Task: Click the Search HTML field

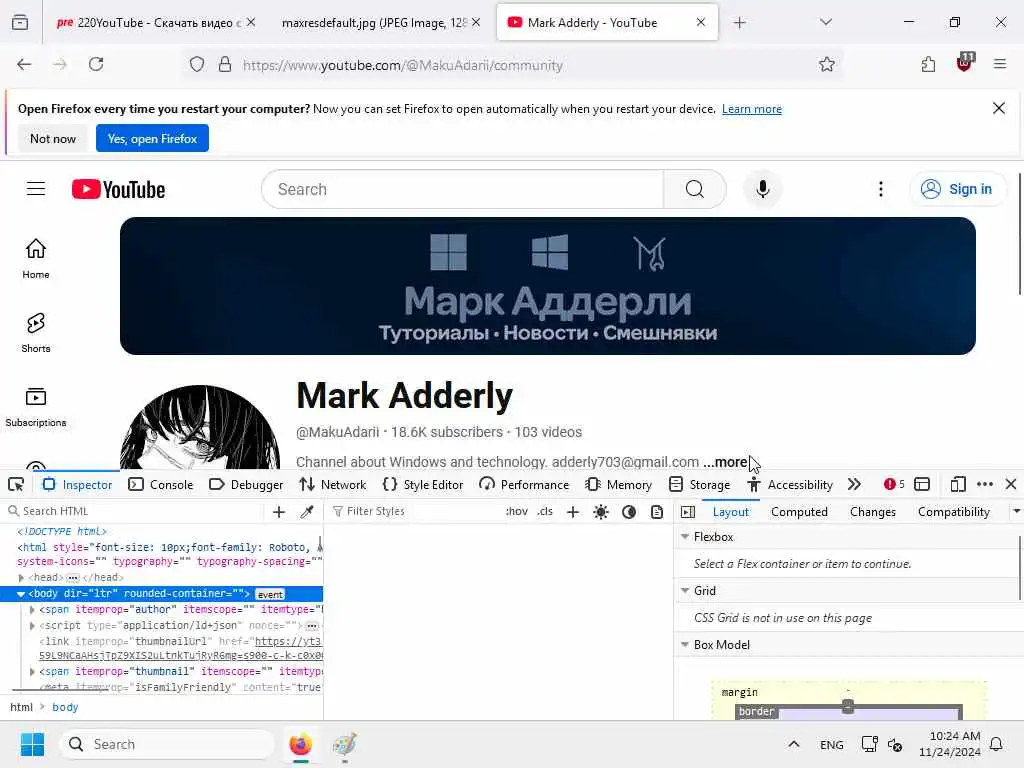Action: pyautogui.click(x=134, y=511)
